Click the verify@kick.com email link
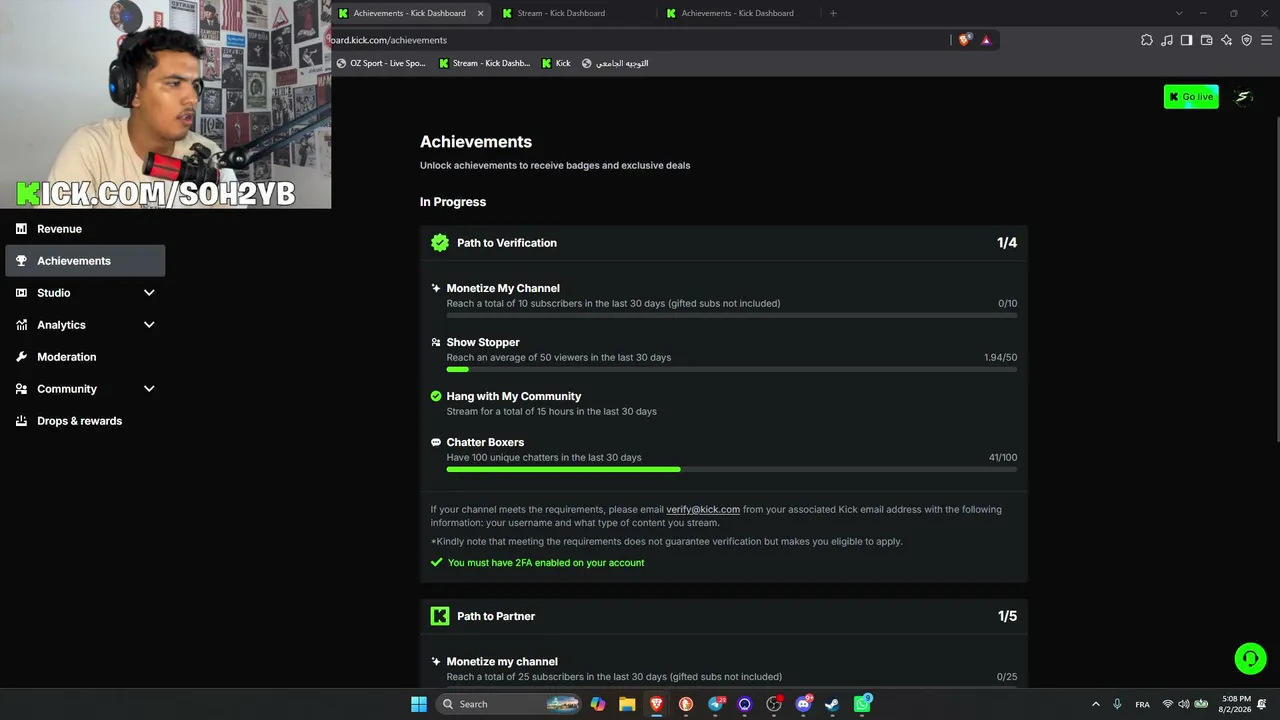This screenshot has width=1280, height=720. 703,510
